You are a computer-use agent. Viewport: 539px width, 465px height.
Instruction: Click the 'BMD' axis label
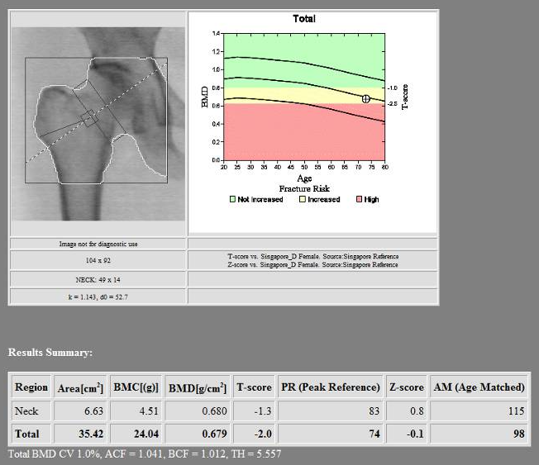pos(205,97)
